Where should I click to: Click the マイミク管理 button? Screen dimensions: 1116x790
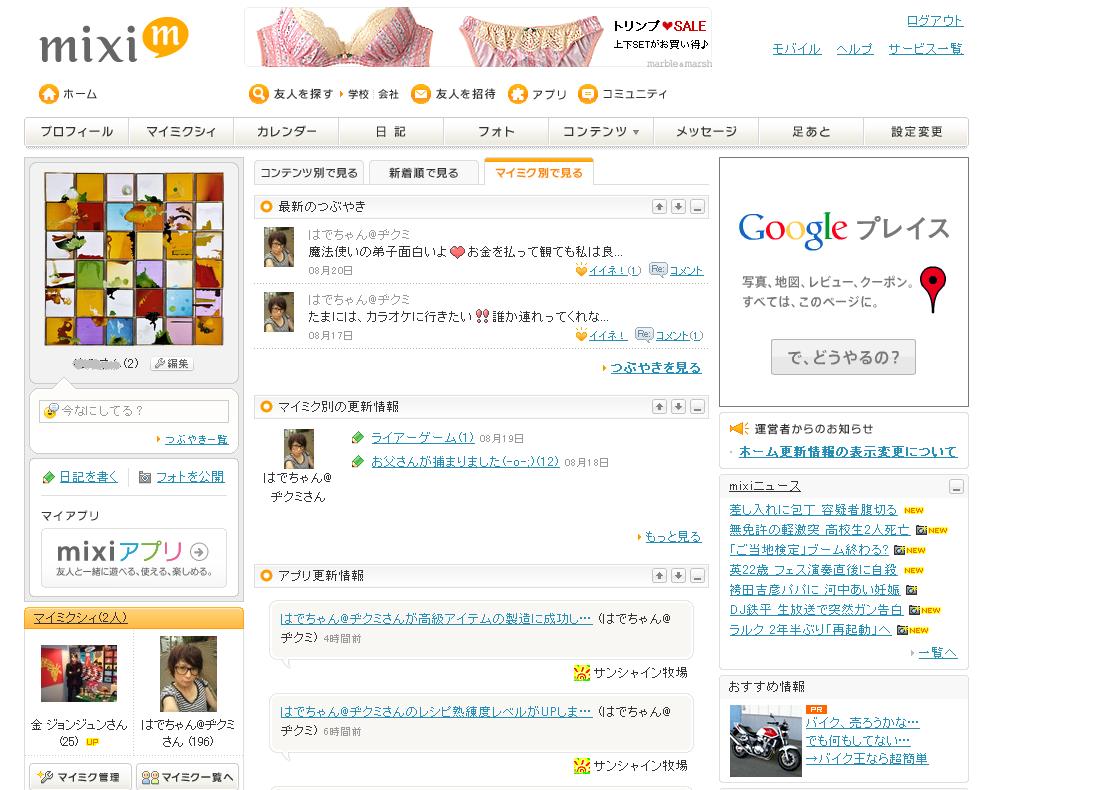pos(80,776)
